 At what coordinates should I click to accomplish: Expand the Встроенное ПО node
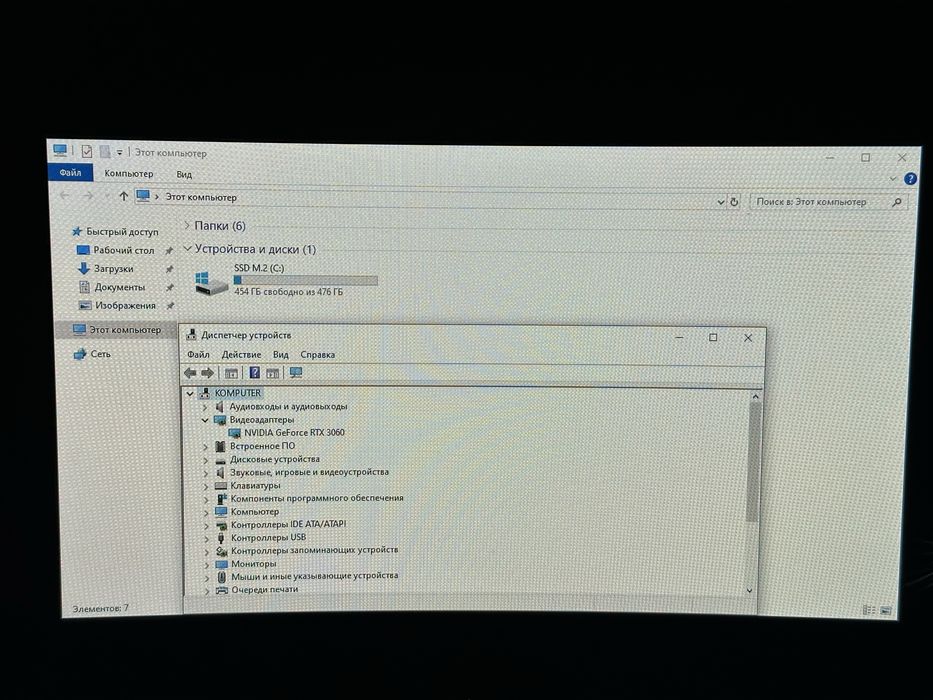[x=206, y=446]
